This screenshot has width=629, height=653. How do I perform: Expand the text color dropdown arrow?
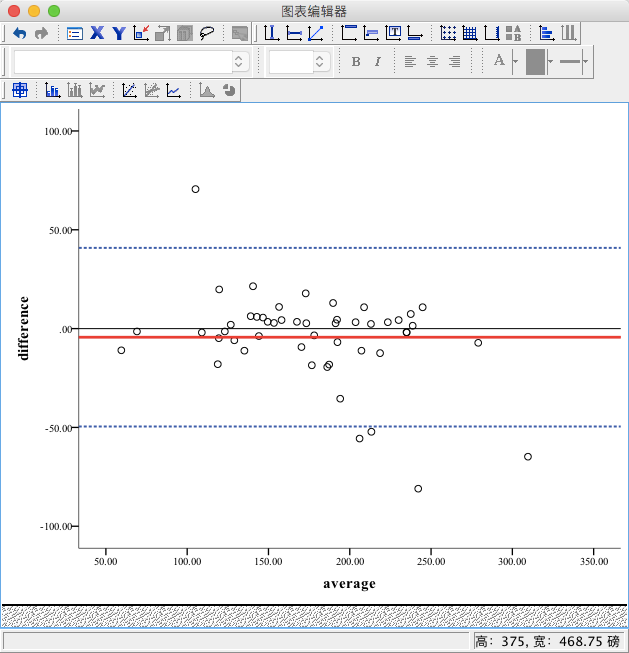(x=515, y=62)
